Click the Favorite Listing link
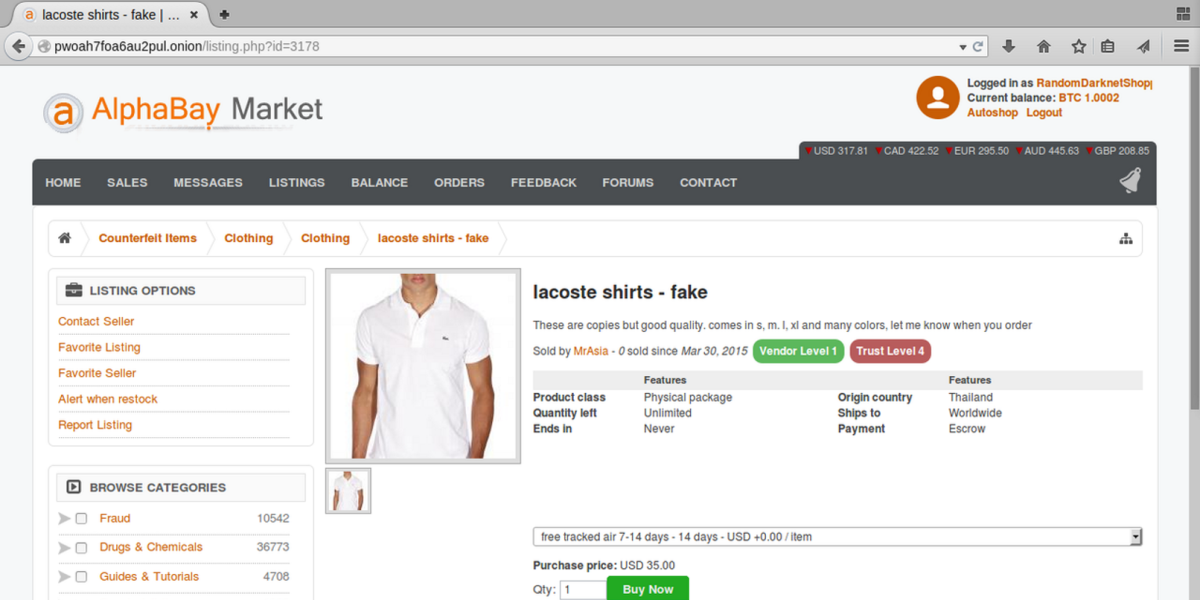Screen dimensions: 1200x600 pos(99,347)
